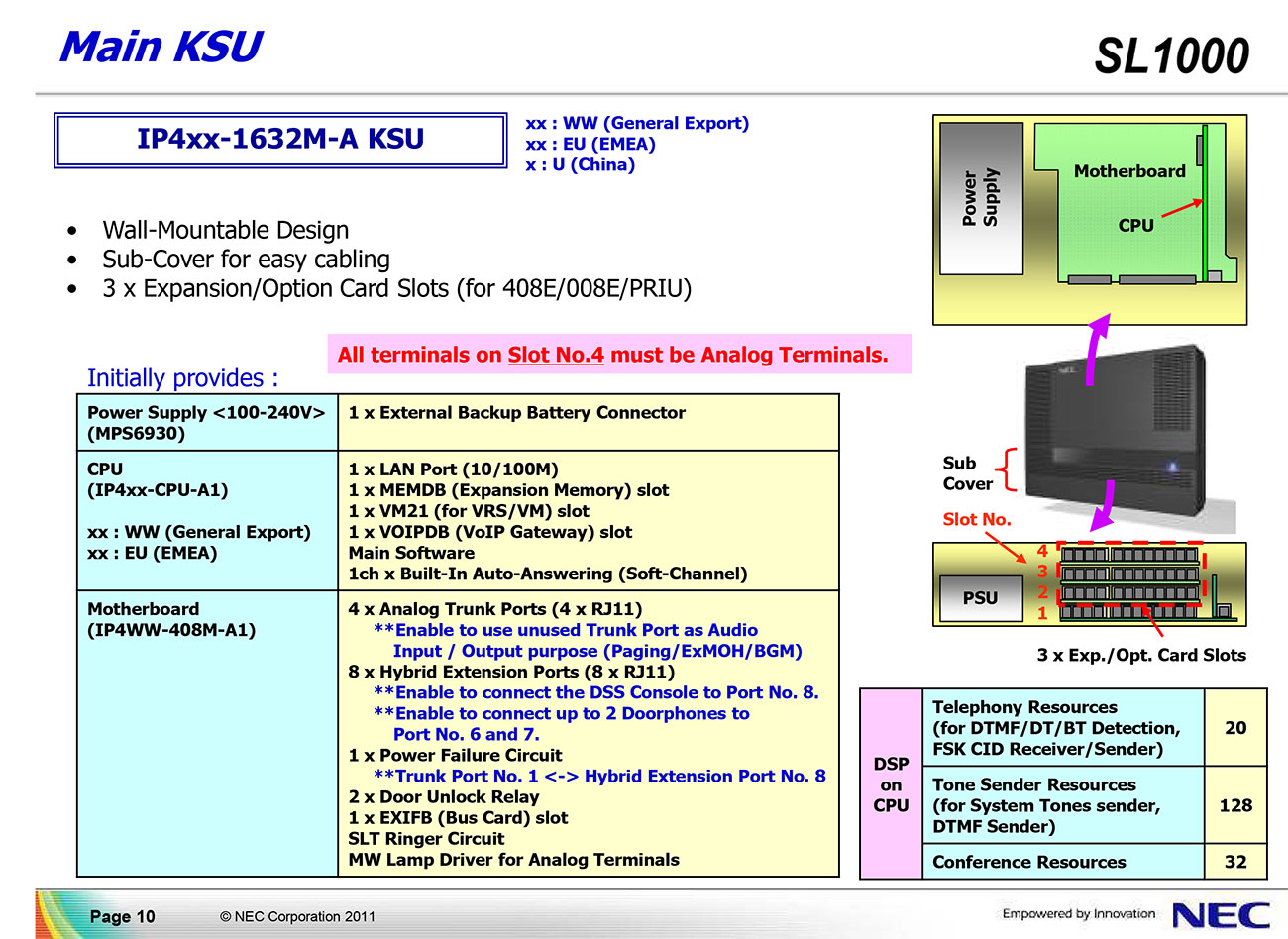Click the 'xx : WW (General Export)' legend line
This screenshot has width=1288, height=939.
coord(637,123)
